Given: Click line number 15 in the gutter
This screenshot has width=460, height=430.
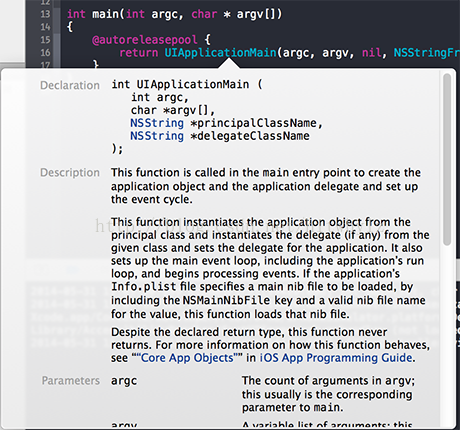Looking at the screenshot, I should coord(45,40).
